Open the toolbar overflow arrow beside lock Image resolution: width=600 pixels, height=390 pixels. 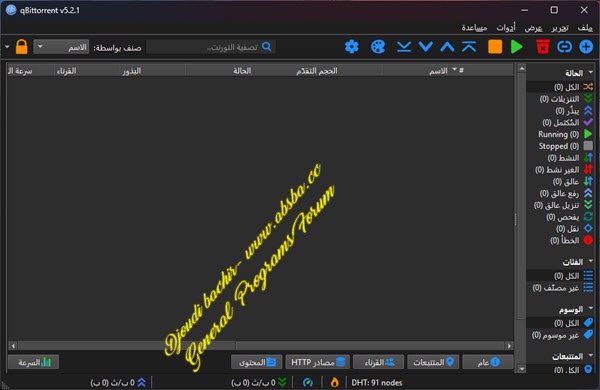coord(7,47)
